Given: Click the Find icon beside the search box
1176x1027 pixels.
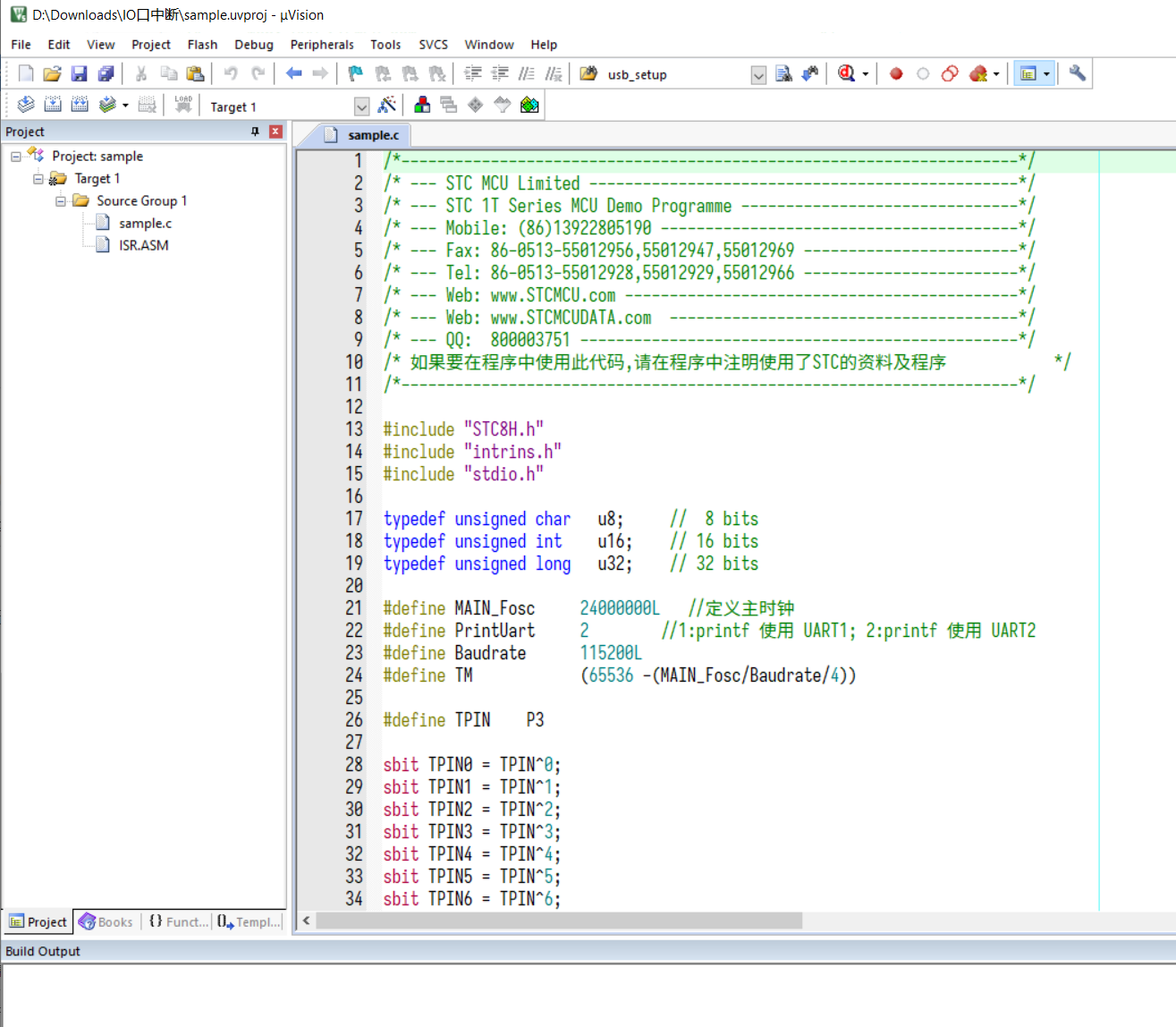Looking at the screenshot, I should click(783, 74).
